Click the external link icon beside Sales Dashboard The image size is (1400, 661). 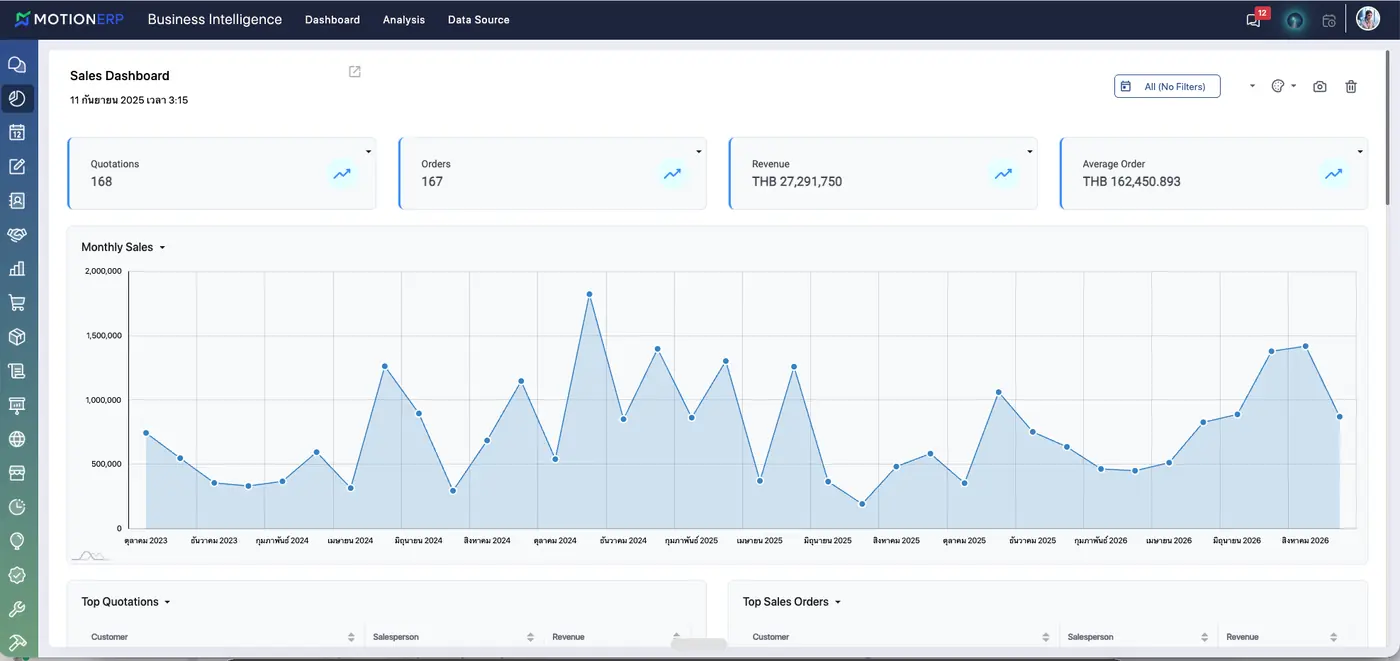354,71
